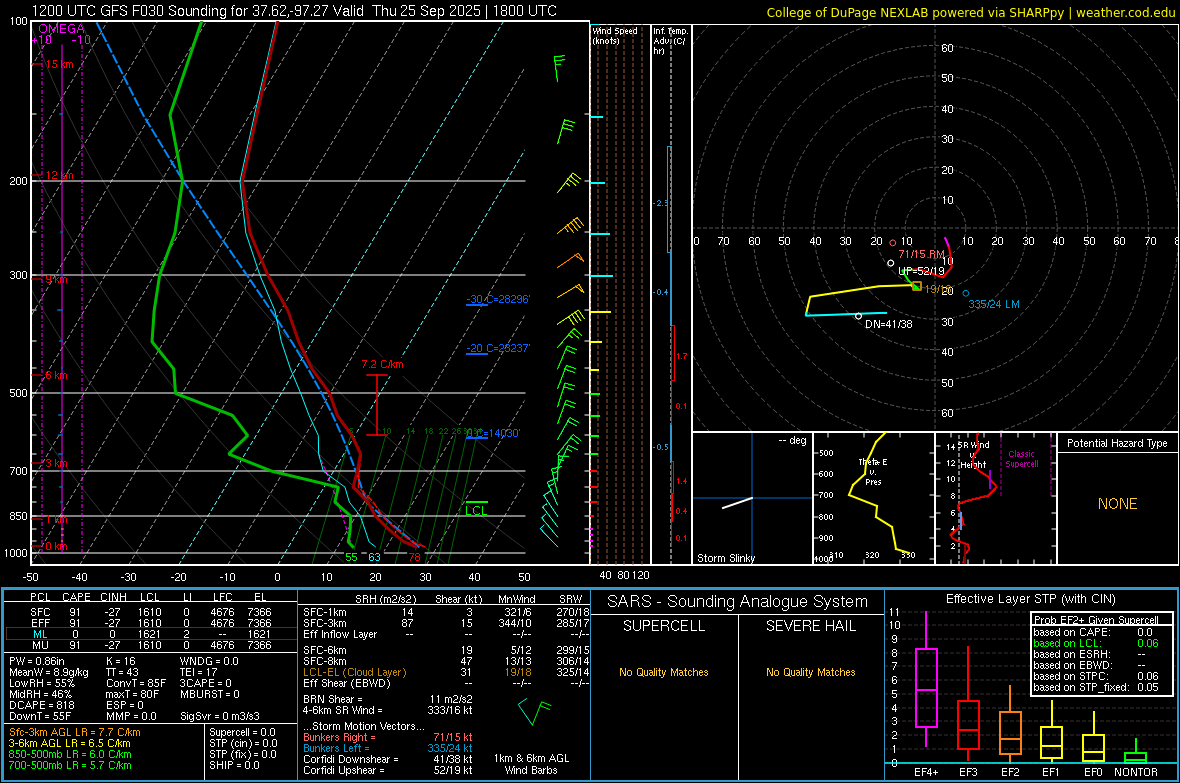Screen dimensions: 1180x783
Task: Click the LCL-EL (Cloud Layer) row
Action: point(446,672)
